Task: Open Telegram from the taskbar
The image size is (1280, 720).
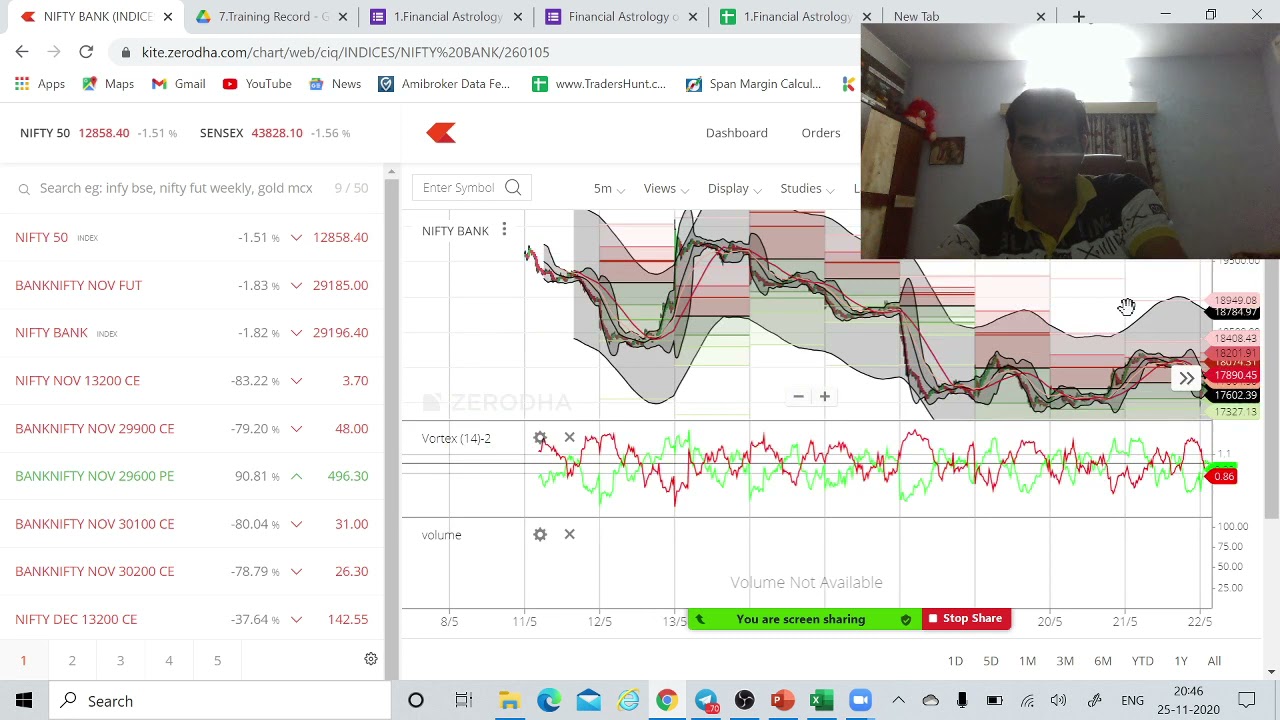Action: 705,701
